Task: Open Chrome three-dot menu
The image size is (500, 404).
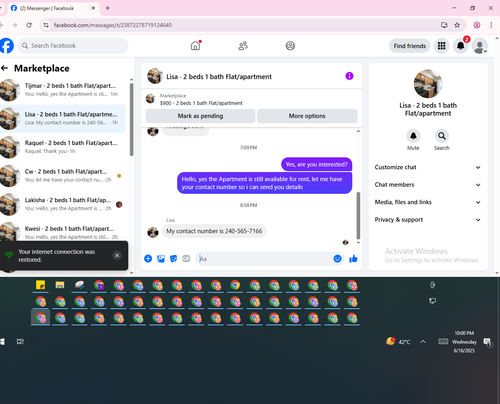Action: pyautogui.click(x=491, y=25)
